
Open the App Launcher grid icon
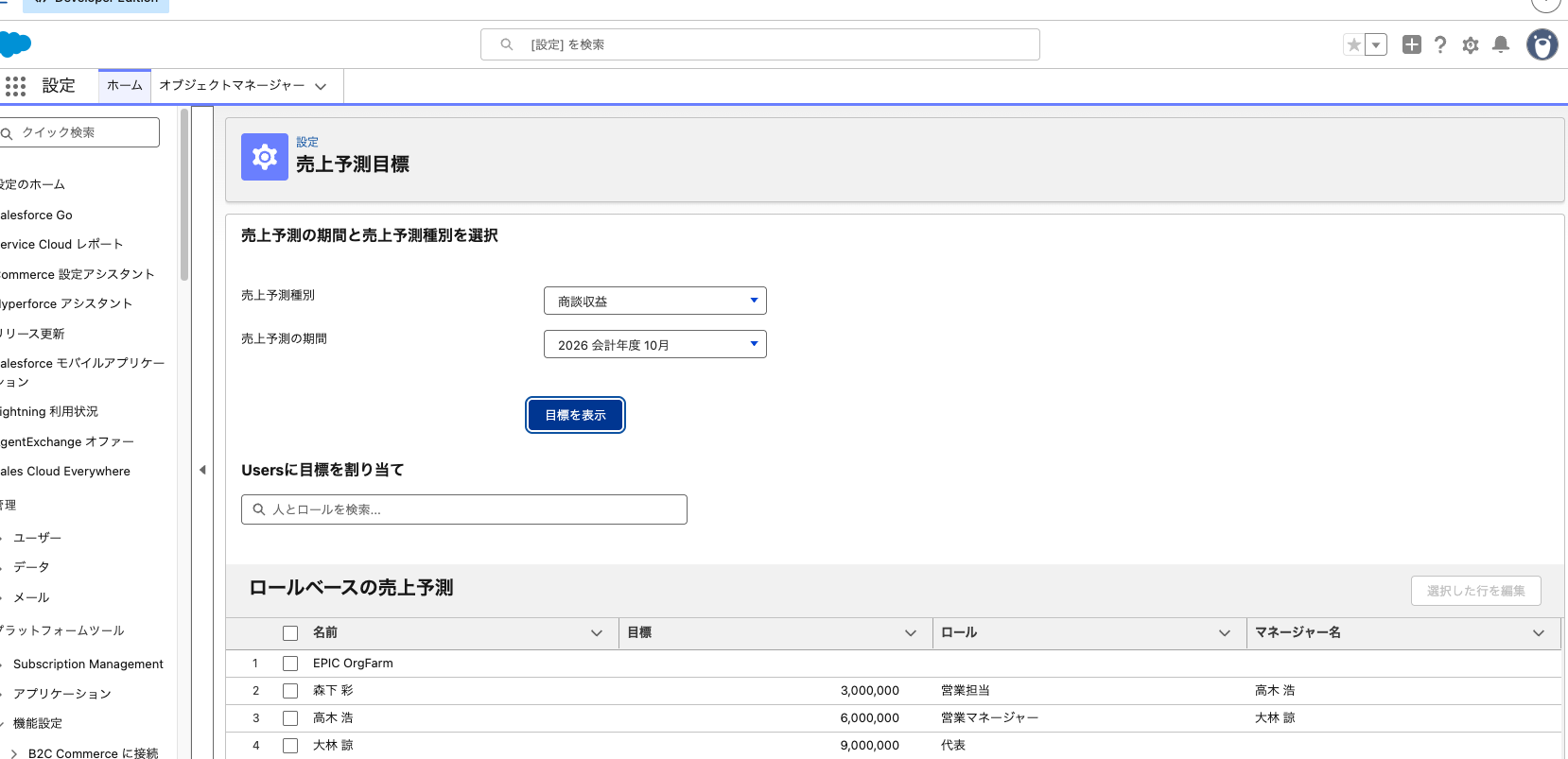pos(15,86)
